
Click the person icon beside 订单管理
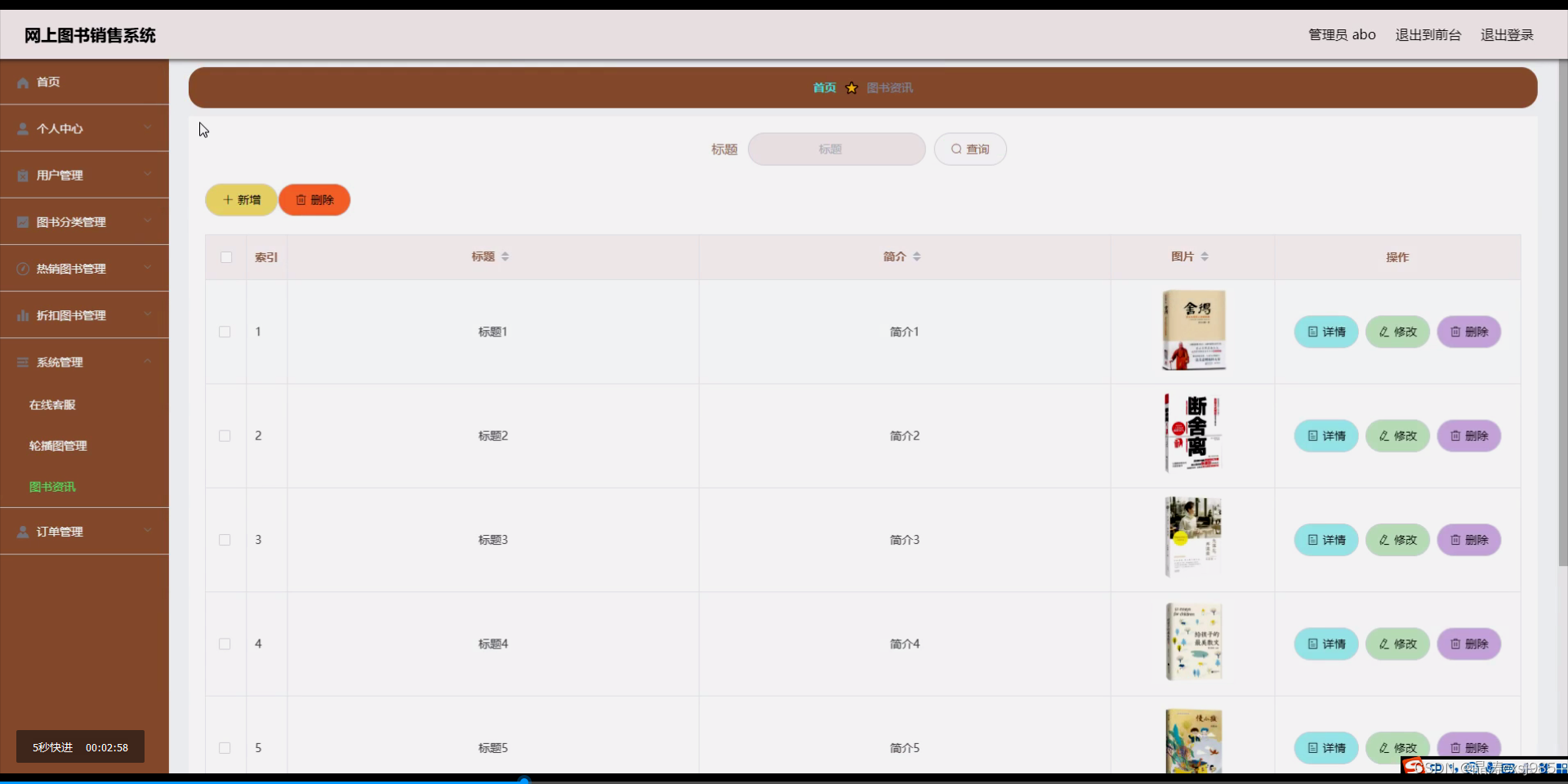23,532
